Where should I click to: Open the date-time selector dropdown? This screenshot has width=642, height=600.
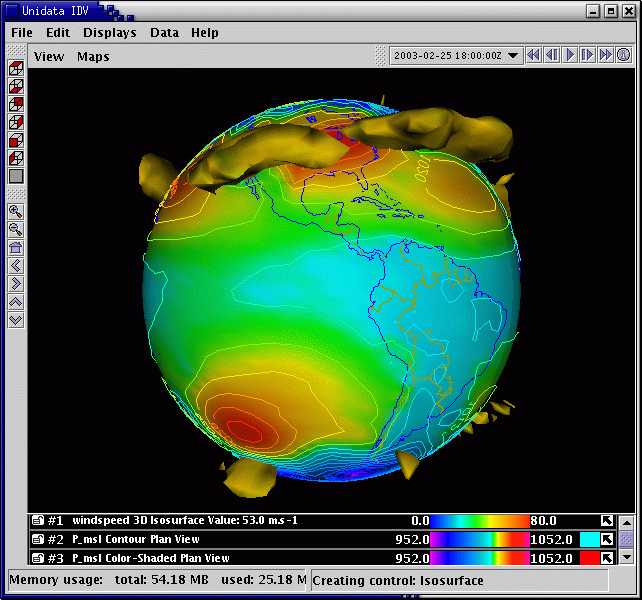pos(513,55)
